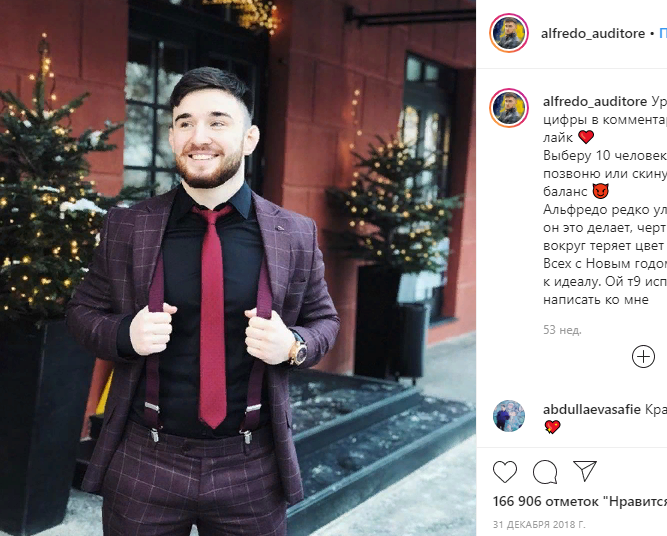Select the caption line "Выберу 10 человек"

pyautogui.click(x=605, y=155)
